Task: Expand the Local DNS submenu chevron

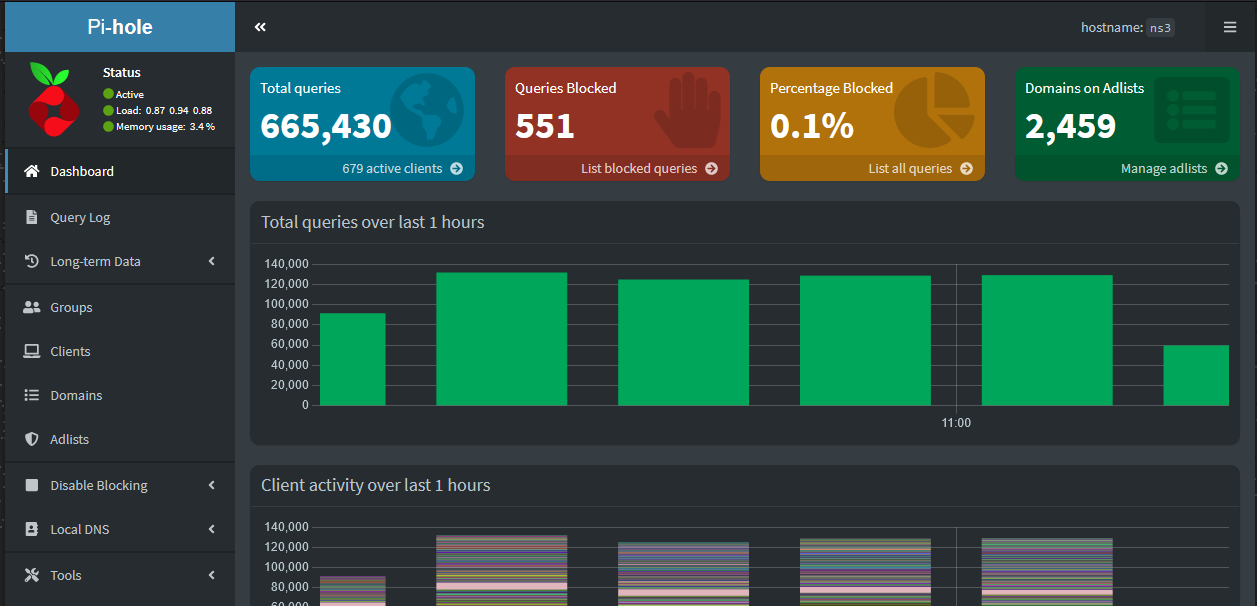Action: click(211, 529)
